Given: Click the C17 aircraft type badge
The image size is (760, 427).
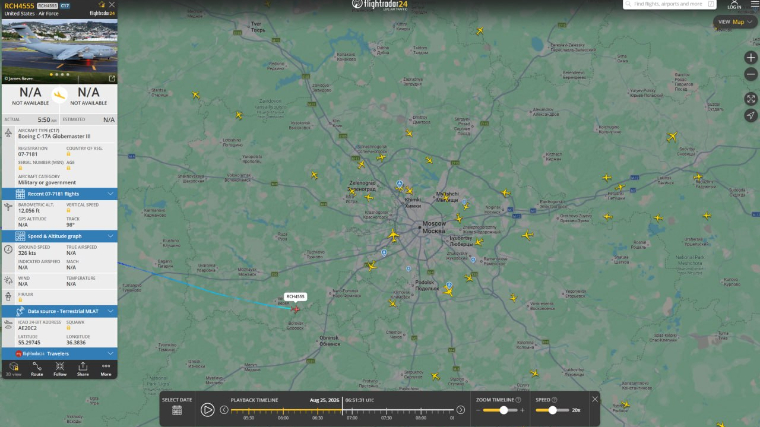Looking at the screenshot, I should [65, 6].
